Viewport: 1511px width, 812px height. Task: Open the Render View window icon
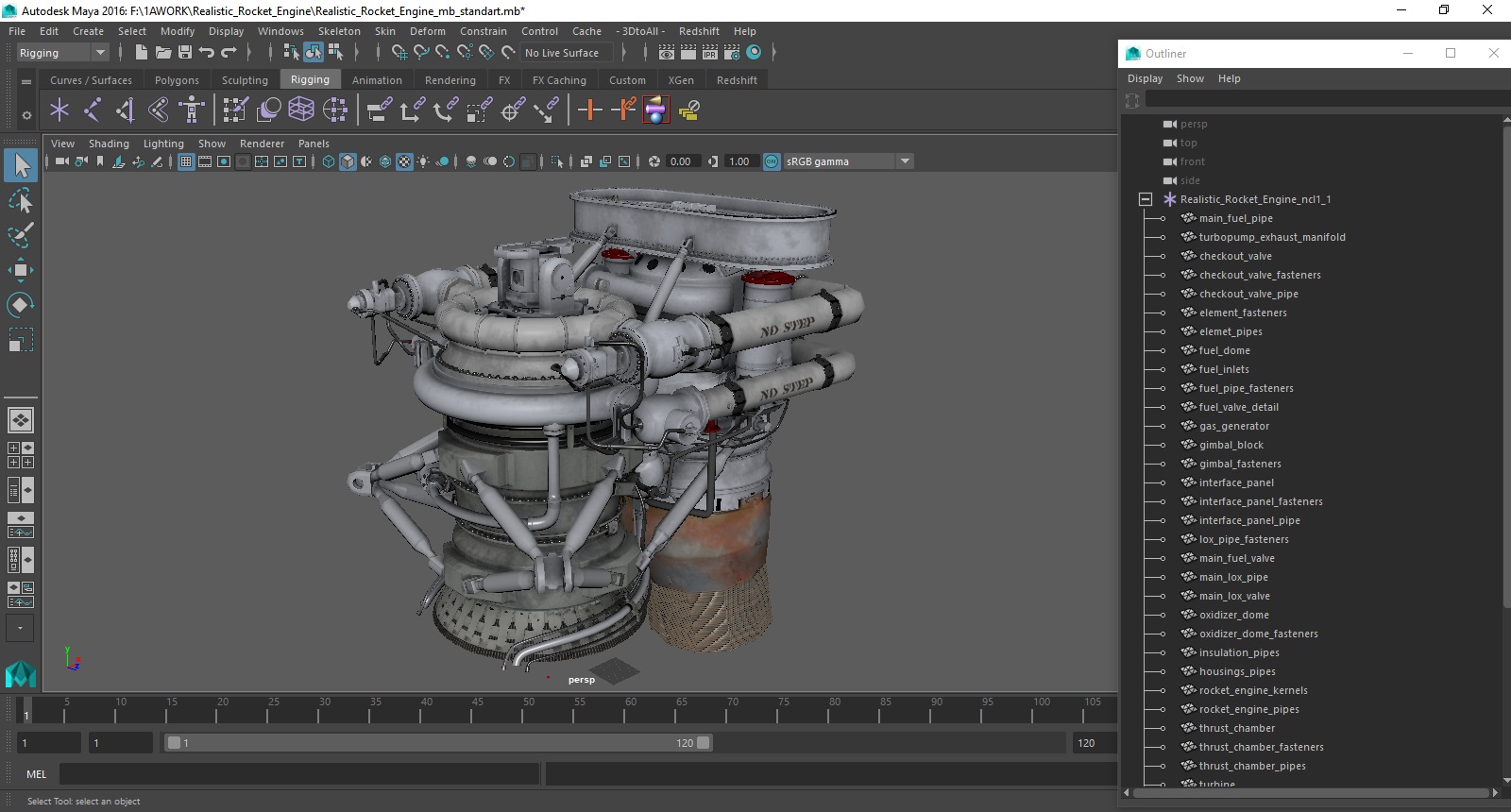click(x=667, y=53)
